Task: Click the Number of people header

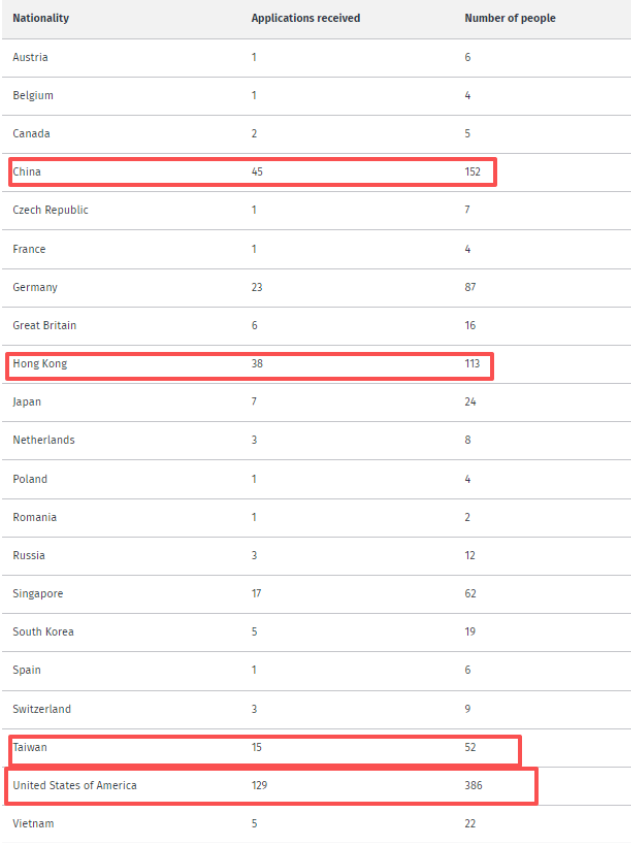Action: click(510, 18)
